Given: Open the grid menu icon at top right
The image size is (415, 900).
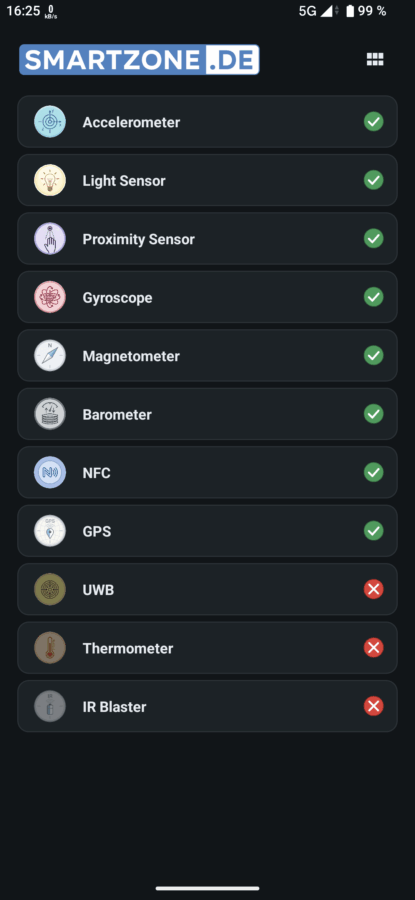Looking at the screenshot, I should tap(375, 60).
